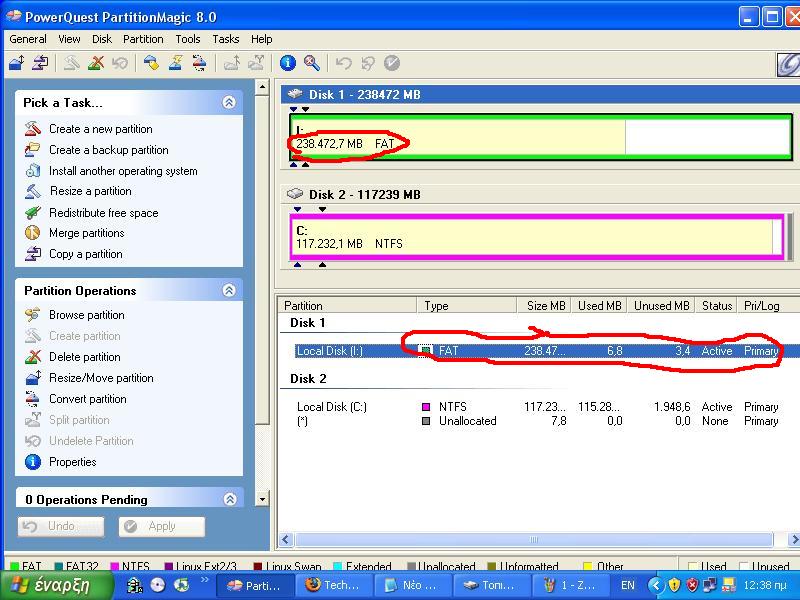Image resolution: width=800 pixels, height=600 pixels.
Task: Click the greyed Merge partitions toolbar icon
Action: [232, 63]
